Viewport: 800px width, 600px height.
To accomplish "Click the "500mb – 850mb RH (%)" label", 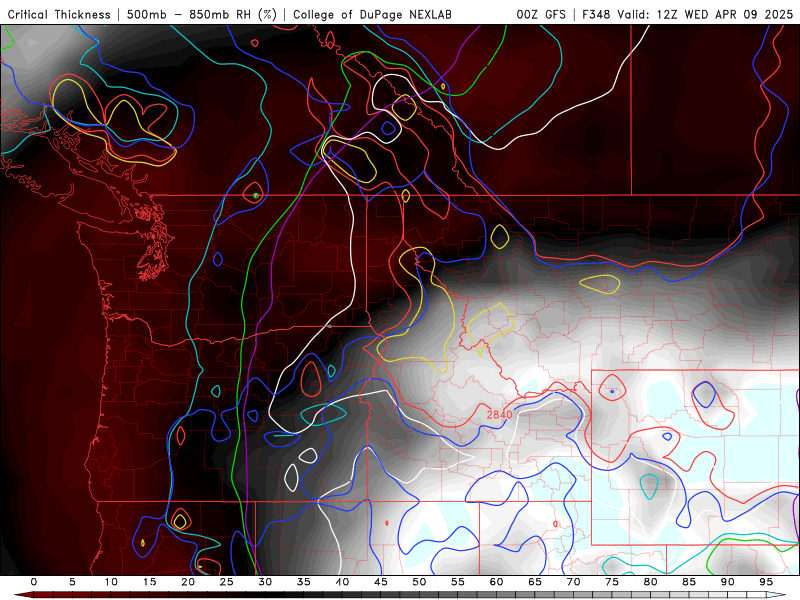I will pos(202,15).
